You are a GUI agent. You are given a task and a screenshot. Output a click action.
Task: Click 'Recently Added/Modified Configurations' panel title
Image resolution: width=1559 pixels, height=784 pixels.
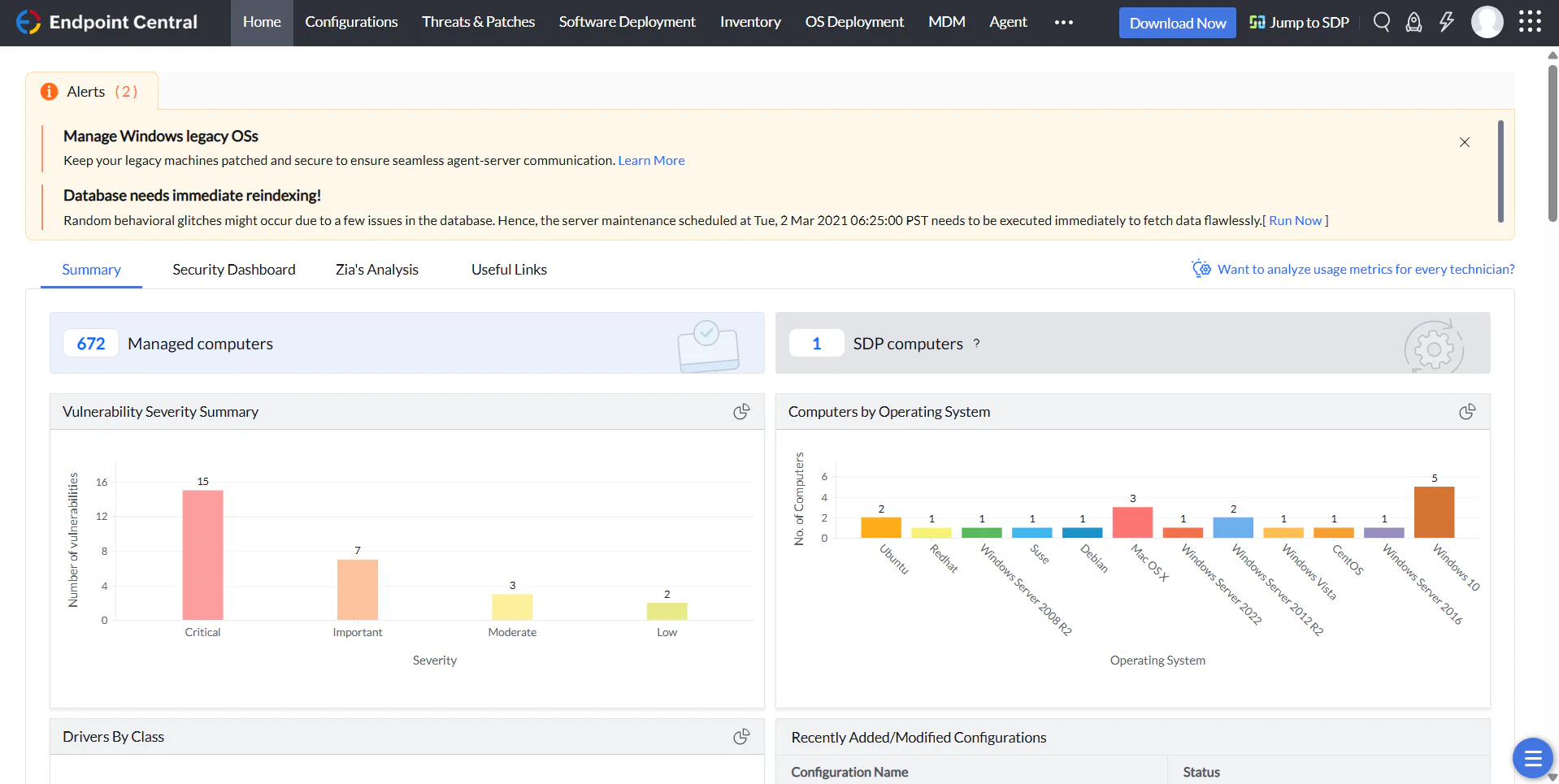[918, 738]
